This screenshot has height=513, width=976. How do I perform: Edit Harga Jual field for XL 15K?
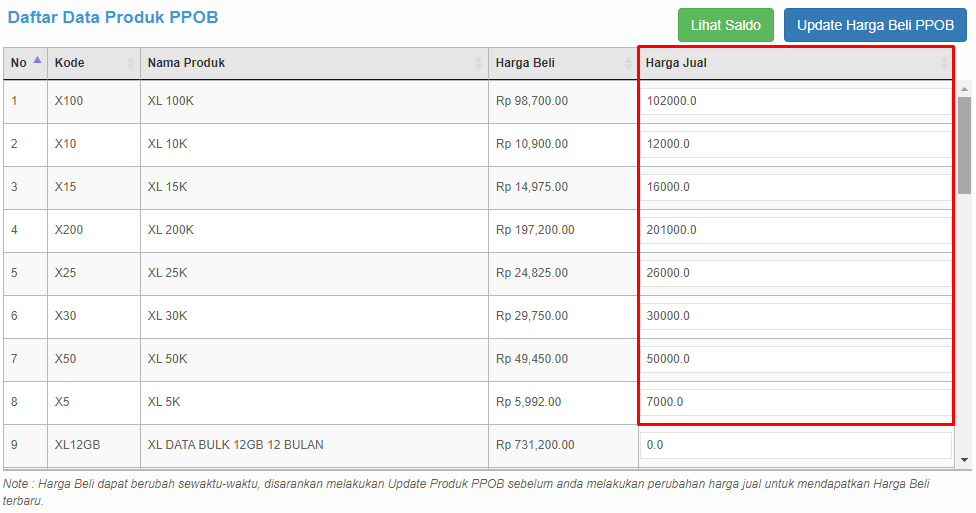tap(796, 187)
